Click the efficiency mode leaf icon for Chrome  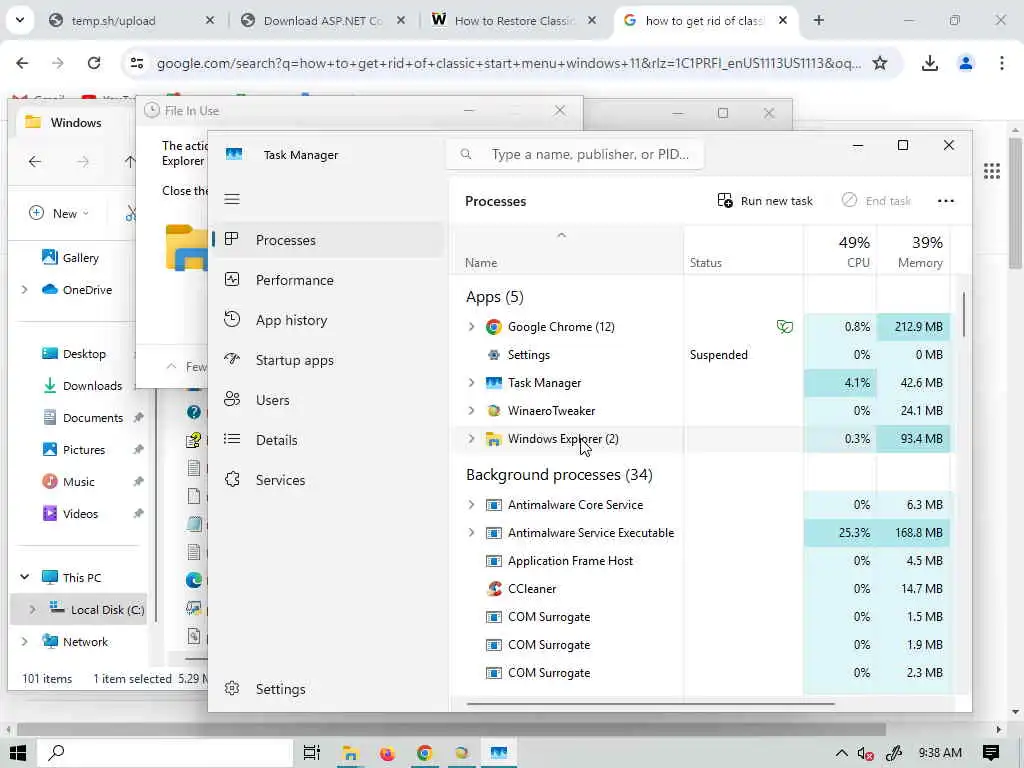click(x=784, y=327)
